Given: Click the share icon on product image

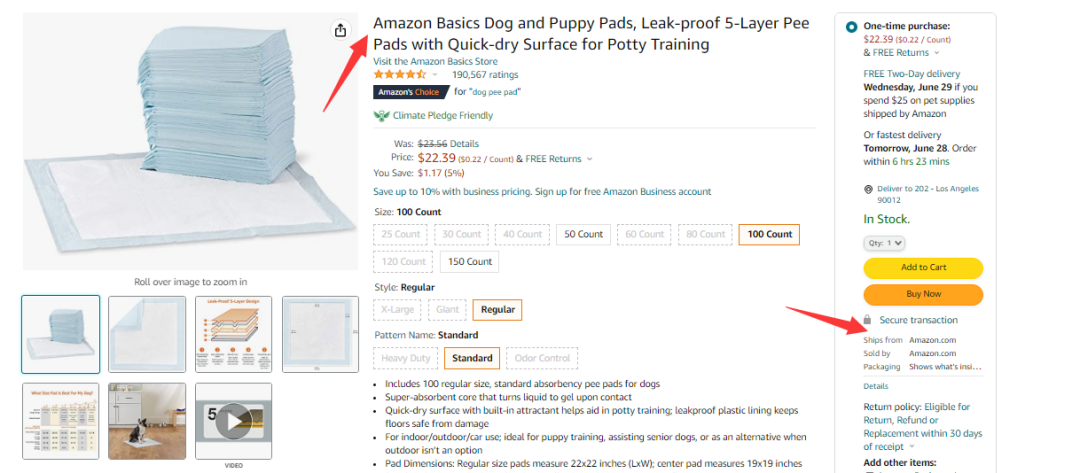Looking at the screenshot, I should pyautogui.click(x=340, y=30).
